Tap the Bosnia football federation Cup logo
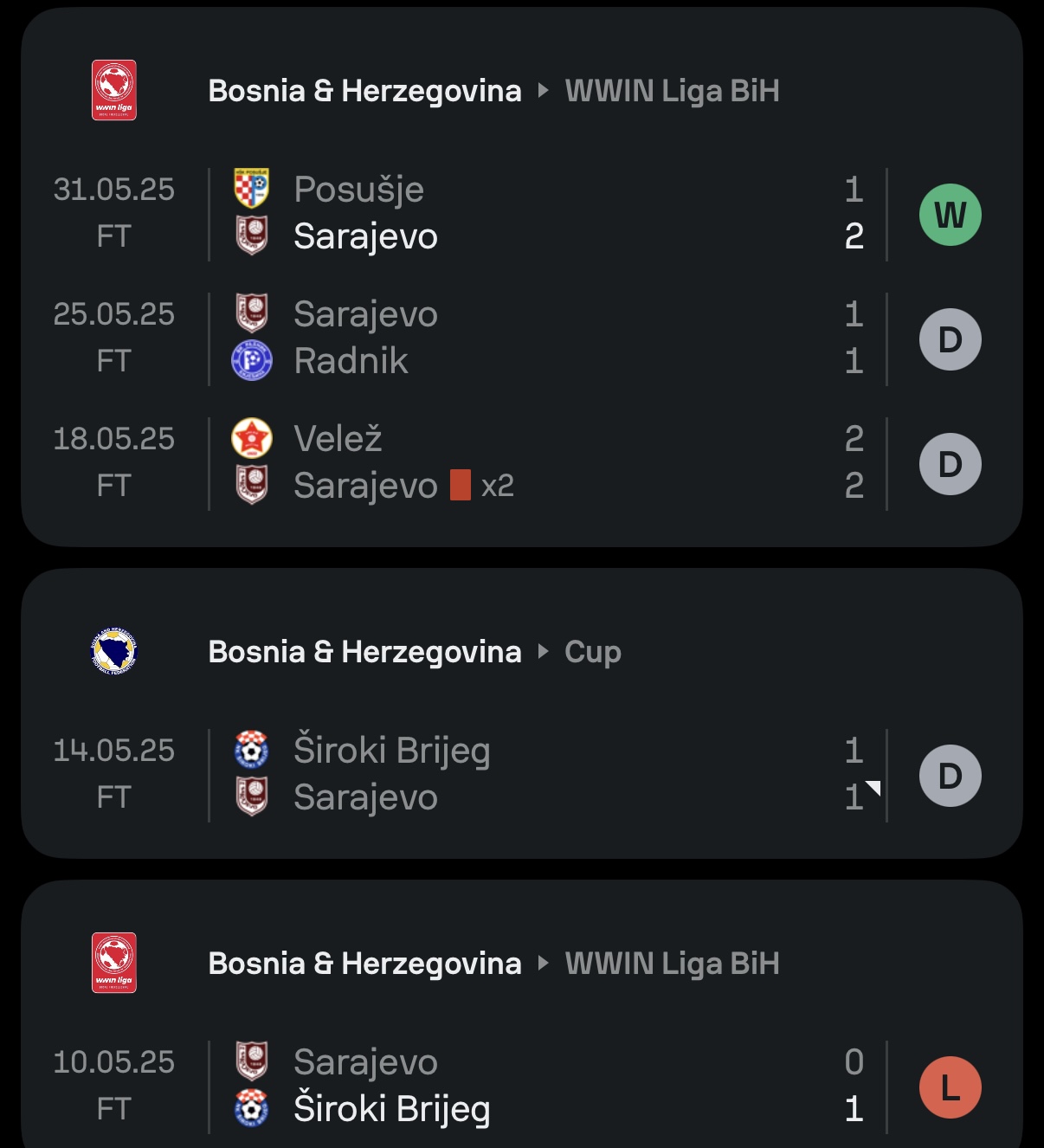 [x=114, y=651]
